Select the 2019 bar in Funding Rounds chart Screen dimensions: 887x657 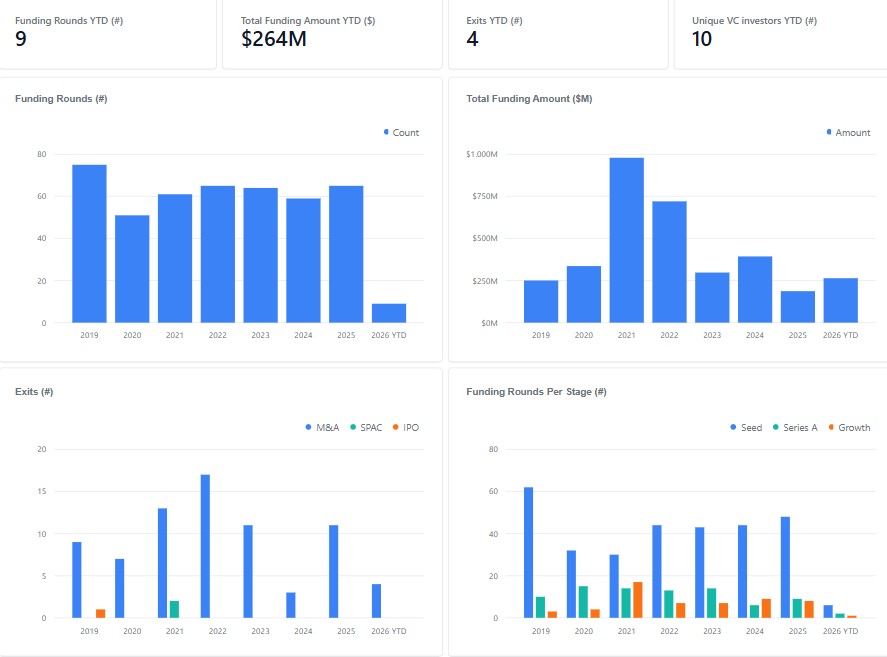89,244
